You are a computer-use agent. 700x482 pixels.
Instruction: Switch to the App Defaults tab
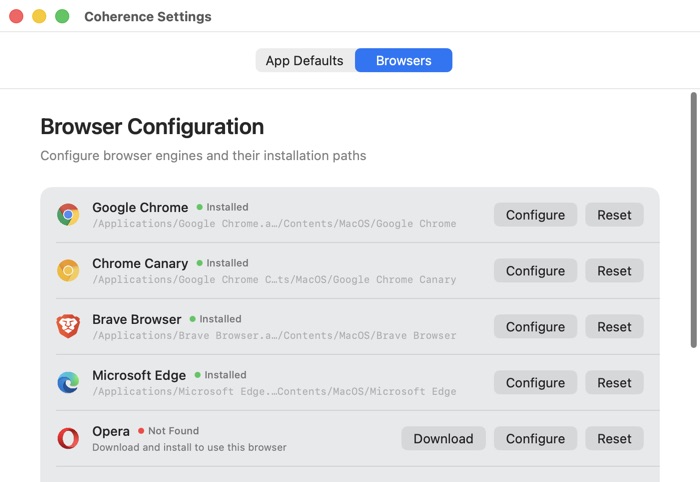click(x=305, y=60)
